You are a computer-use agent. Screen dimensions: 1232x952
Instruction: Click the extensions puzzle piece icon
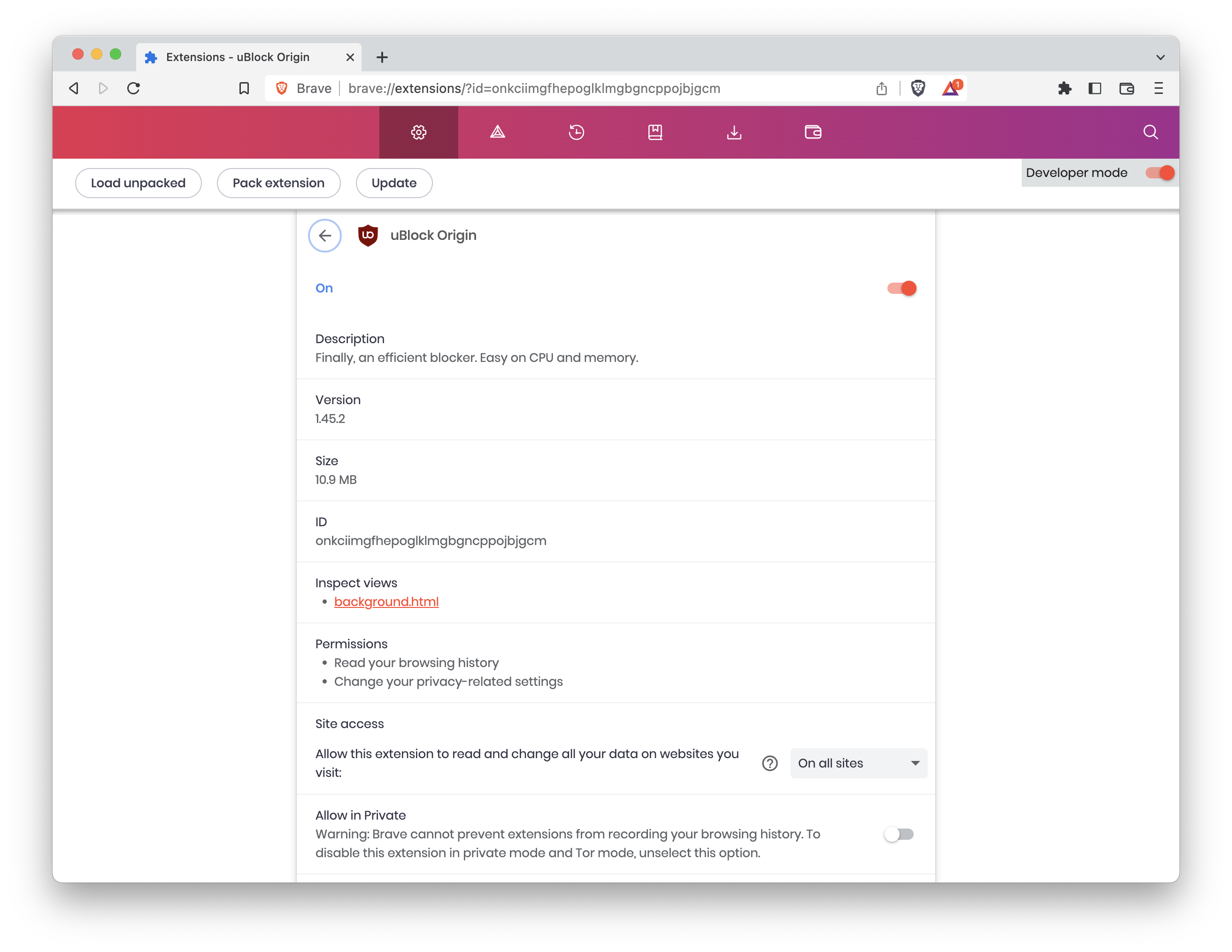click(1065, 89)
